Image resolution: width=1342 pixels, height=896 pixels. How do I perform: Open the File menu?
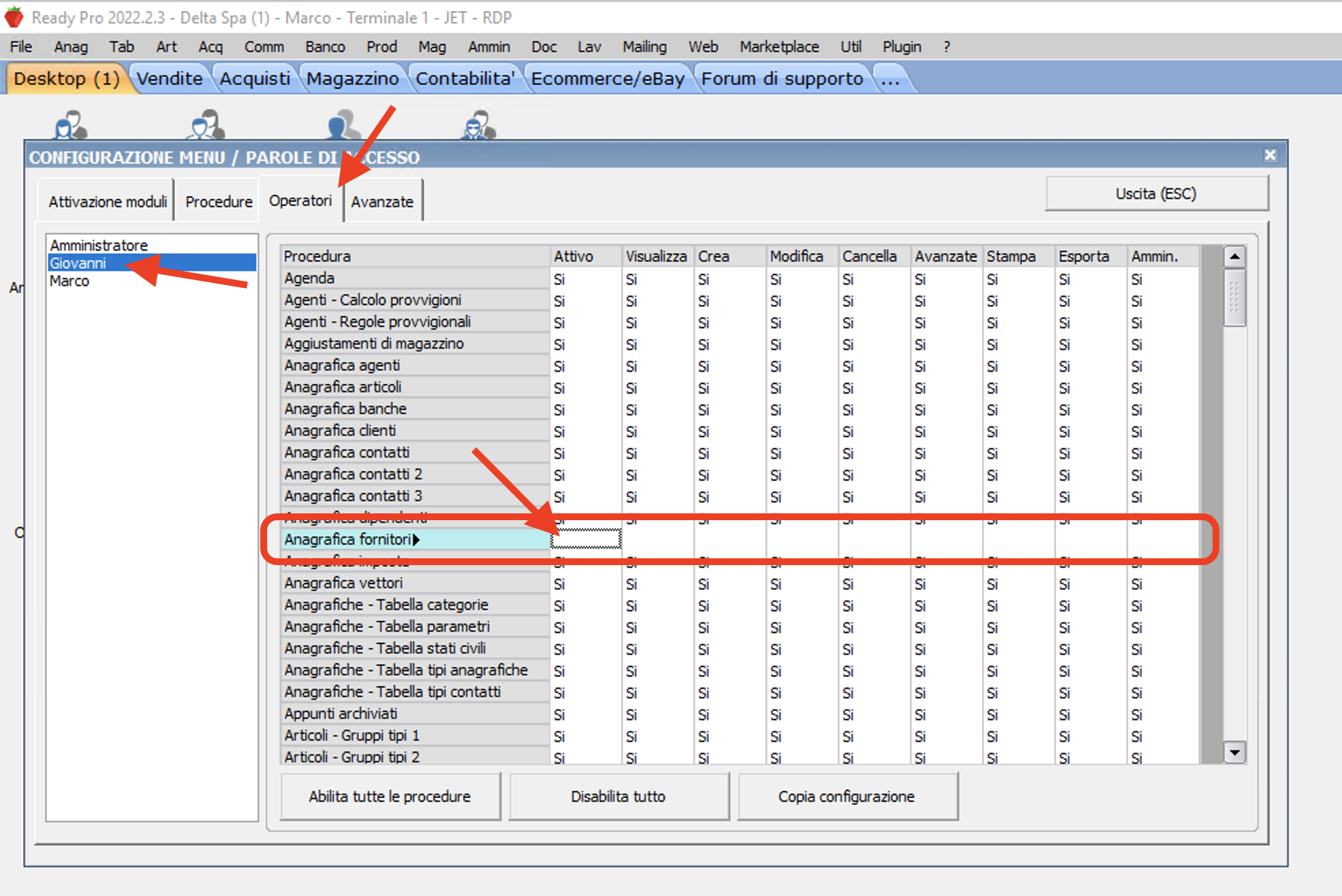click(21, 46)
